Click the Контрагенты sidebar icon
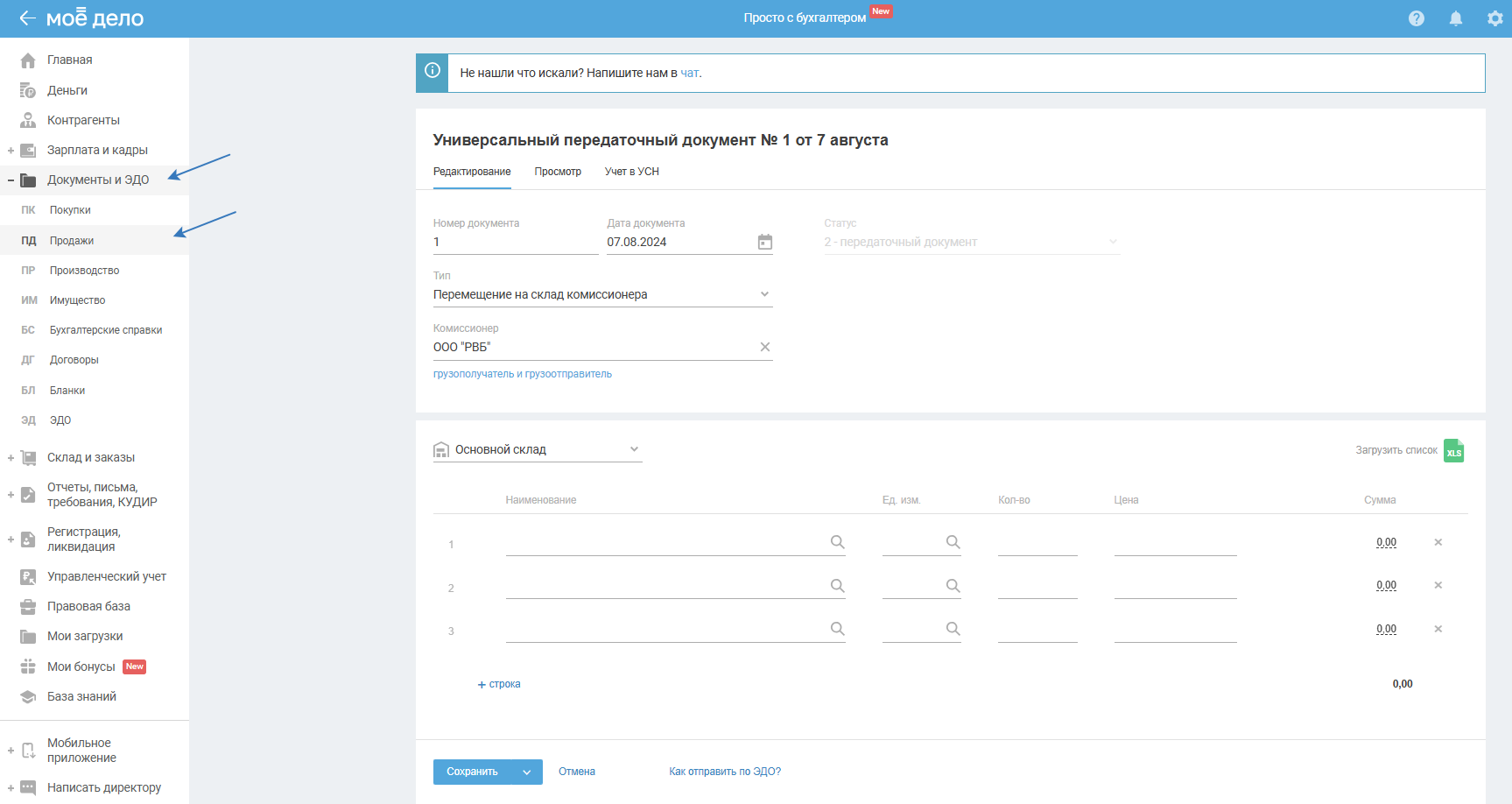Screen dimensions: 1512x804 pos(28,120)
